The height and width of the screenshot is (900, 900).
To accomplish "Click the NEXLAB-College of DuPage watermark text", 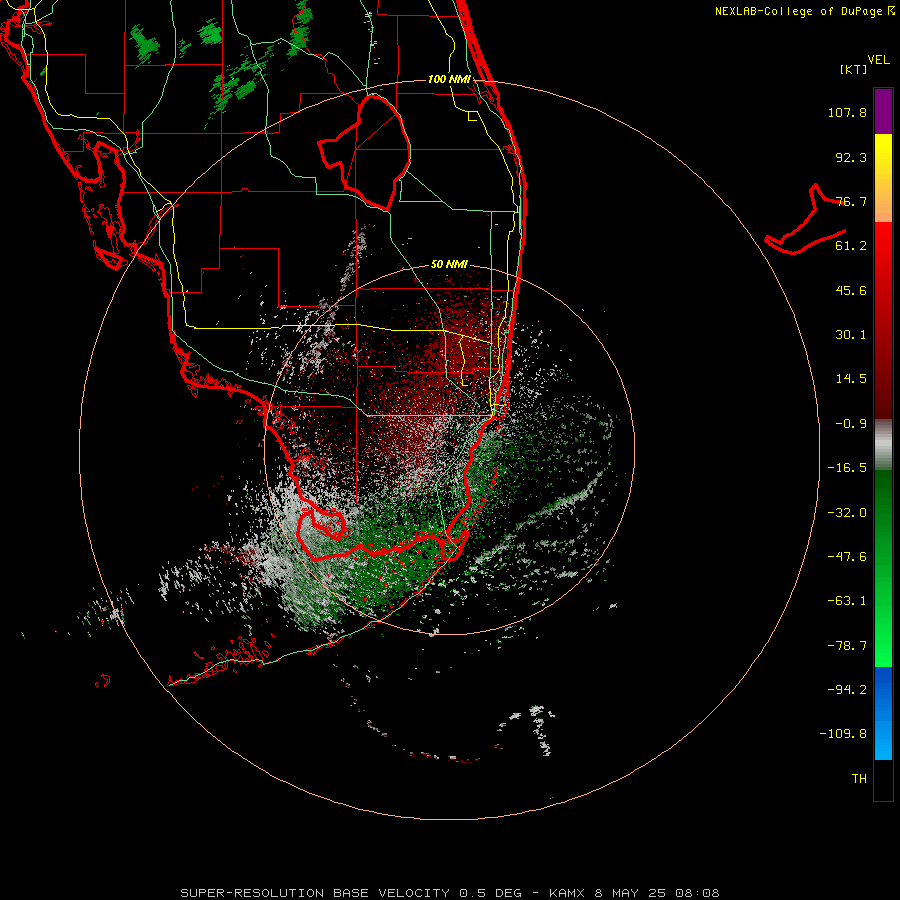I will (804, 11).
